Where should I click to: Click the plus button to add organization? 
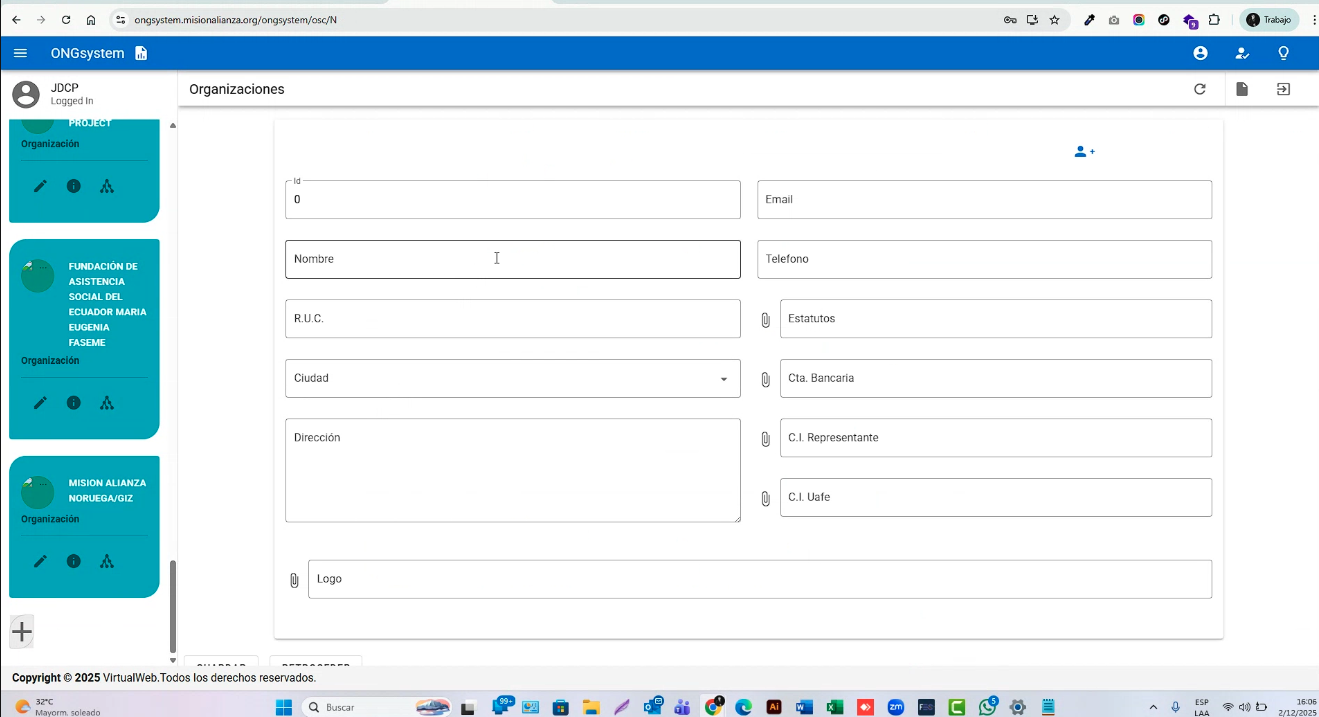point(22,631)
